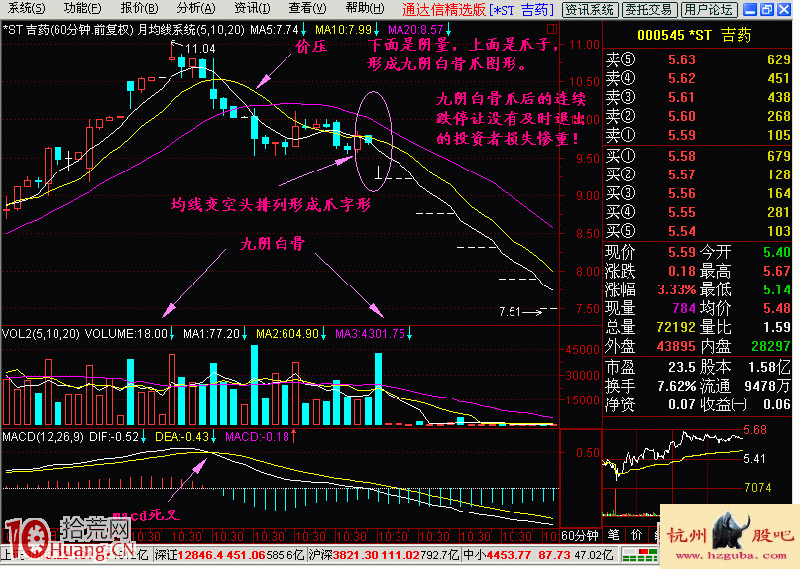Switch to the 笔 tab
800x569 pixels.
coord(614,535)
